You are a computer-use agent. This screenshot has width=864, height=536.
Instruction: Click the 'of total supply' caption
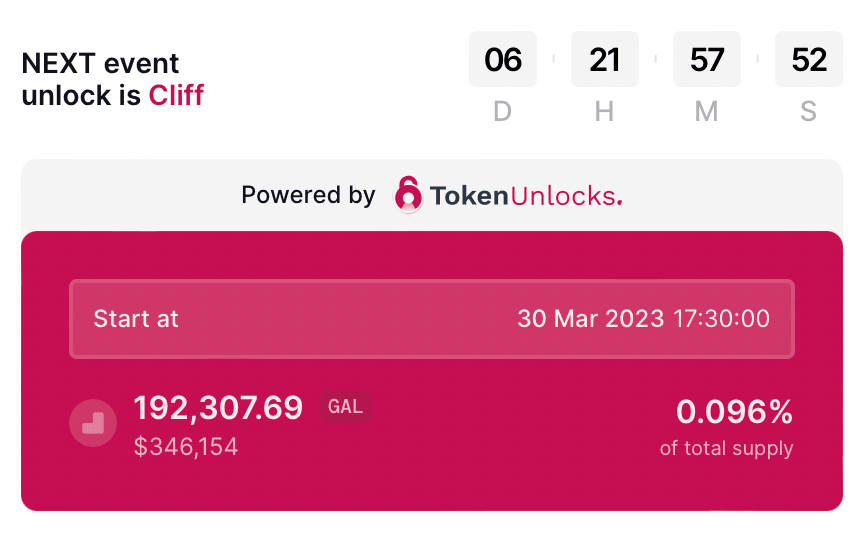tap(726, 448)
